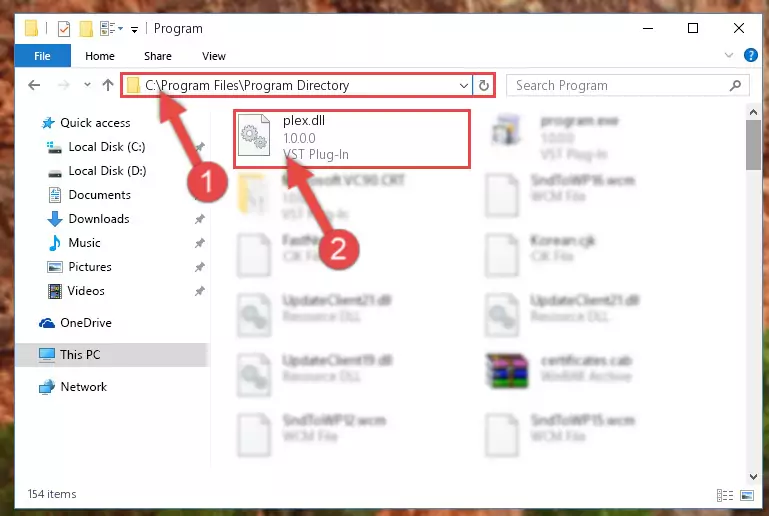Go up one folder level
This screenshot has width=769, height=516.
click(108, 85)
